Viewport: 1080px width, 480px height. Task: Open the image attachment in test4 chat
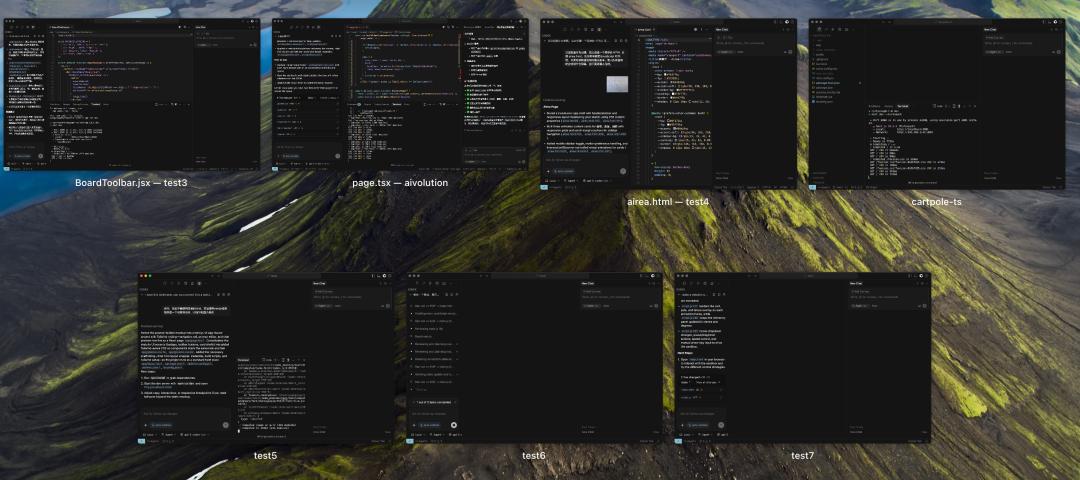tap(617, 85)
